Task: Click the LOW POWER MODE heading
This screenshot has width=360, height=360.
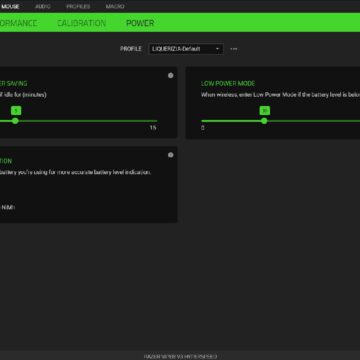Action: tap(228, 84)
